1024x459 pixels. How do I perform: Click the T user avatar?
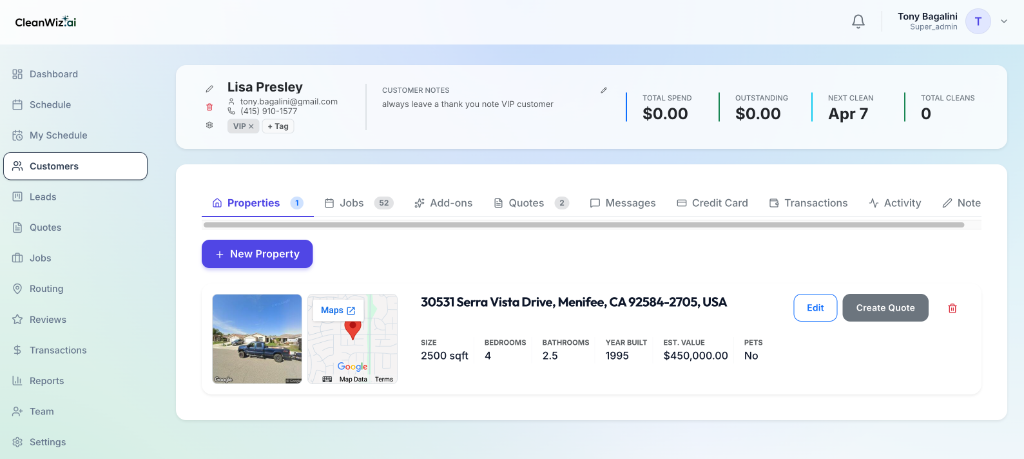[x=978, y=22]
